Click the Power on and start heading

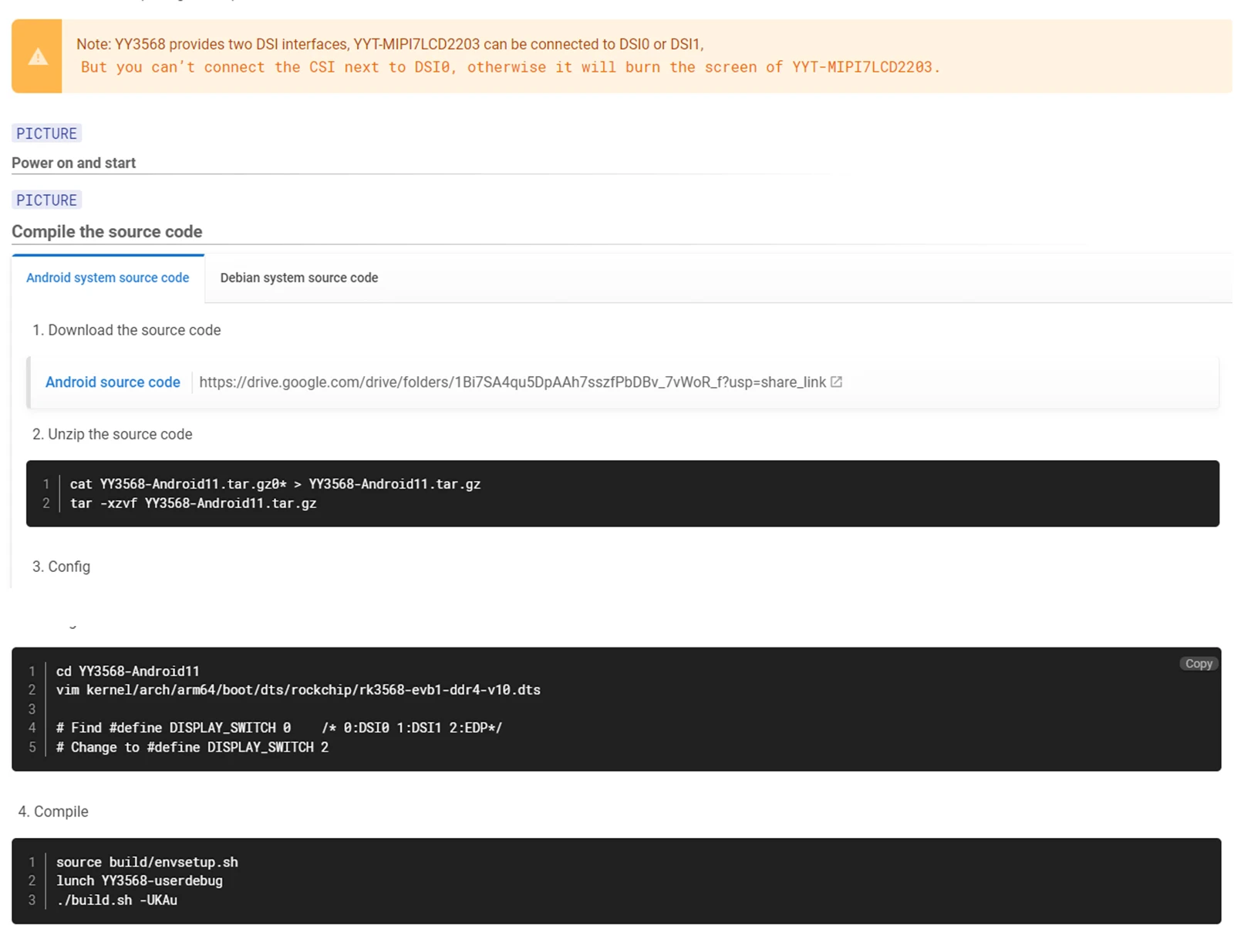(73, 163)
